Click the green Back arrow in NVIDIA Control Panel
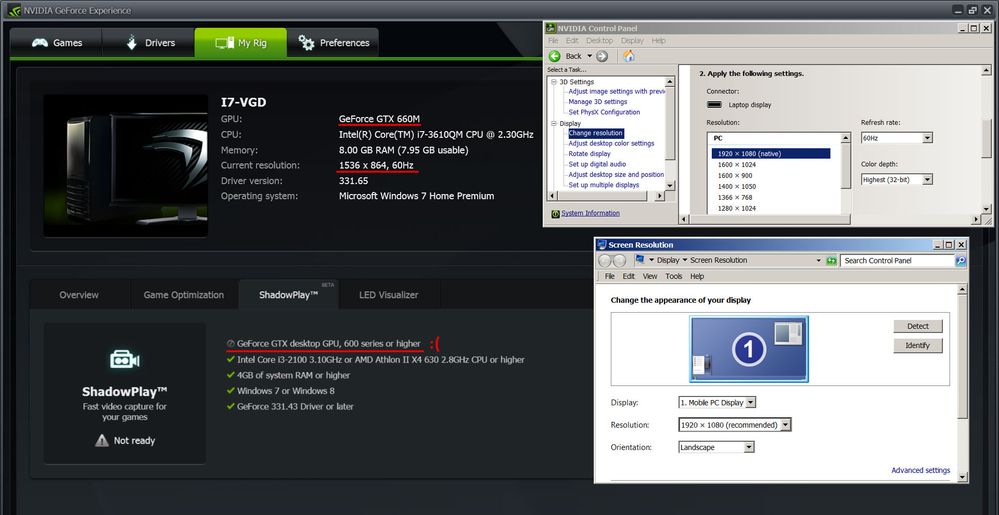Screen dimensions: 999x515 coord(555,56)
